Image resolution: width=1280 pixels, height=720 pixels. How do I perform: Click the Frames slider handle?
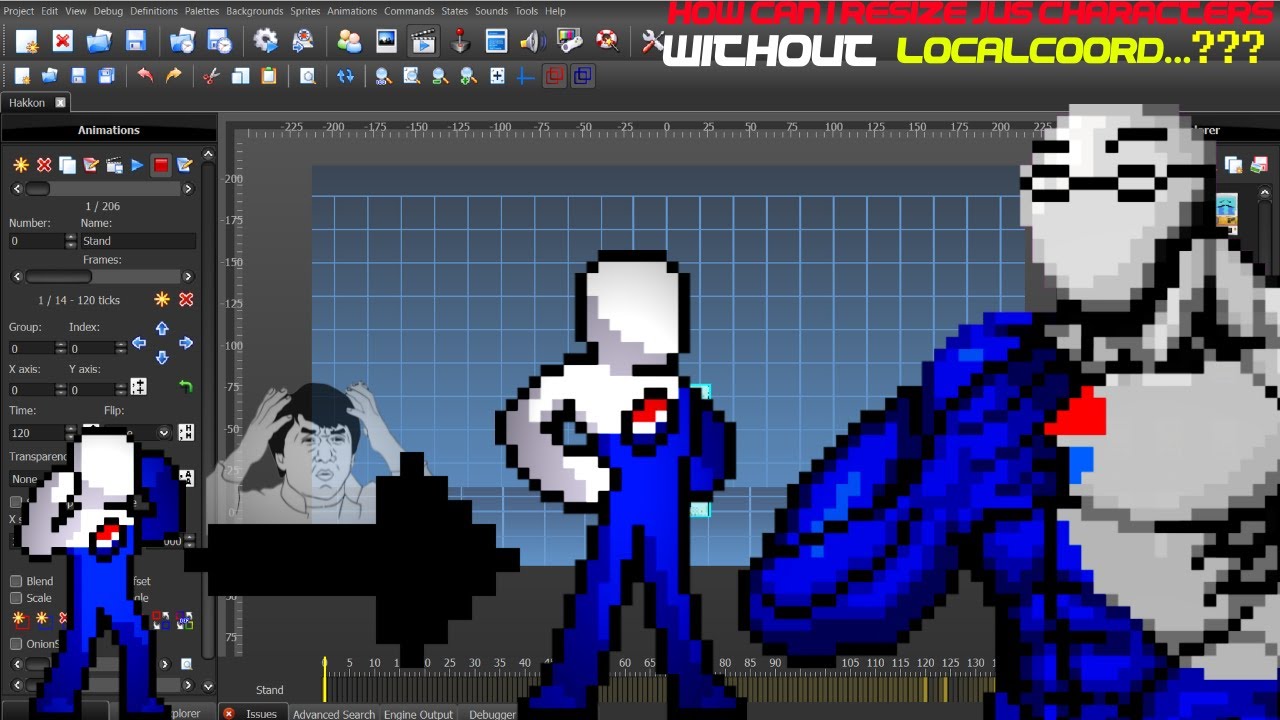click(58, 277)
